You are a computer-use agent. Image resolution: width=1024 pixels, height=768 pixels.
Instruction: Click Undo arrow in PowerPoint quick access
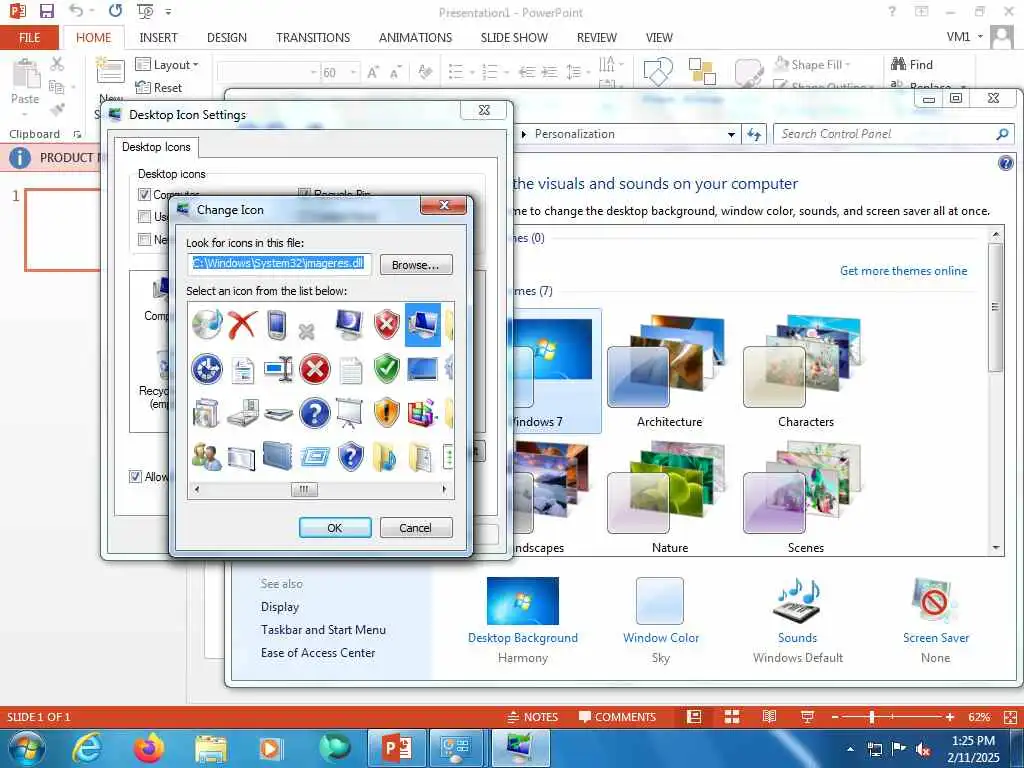pos(76,11)
